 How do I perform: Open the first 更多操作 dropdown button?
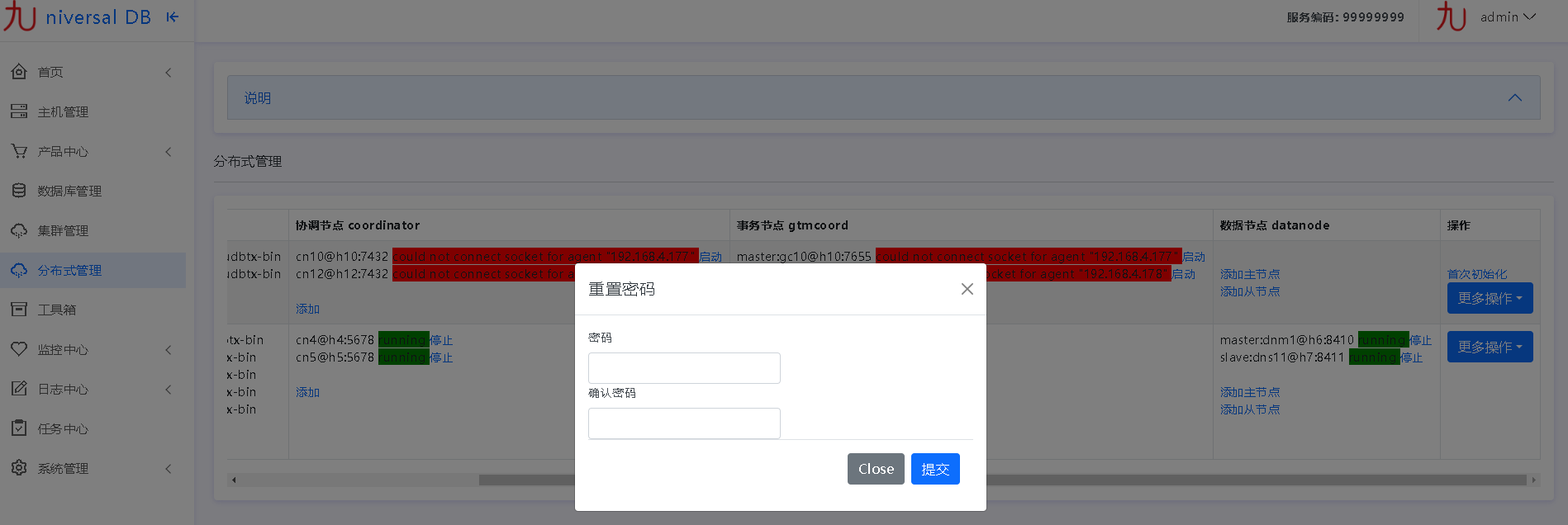point(1490,298)
